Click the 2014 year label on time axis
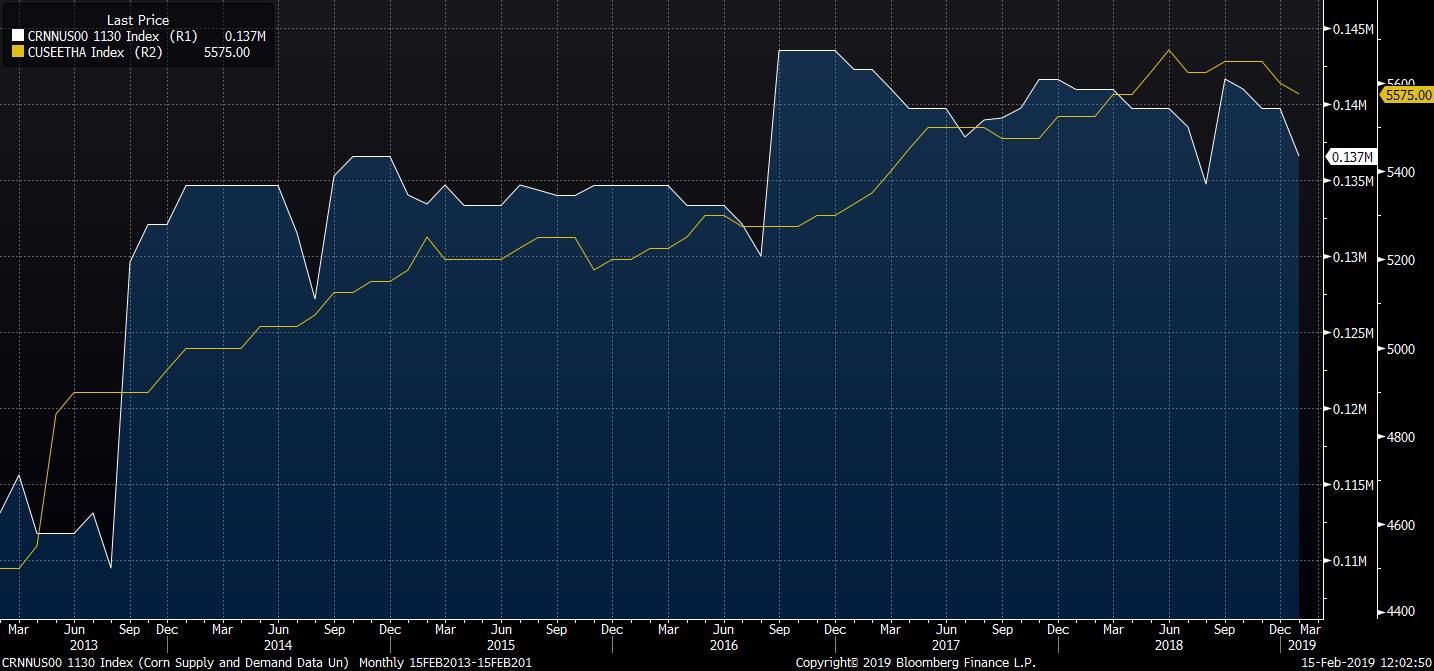Image resolution: width=1434 pixels, height=671 pixels. click(279, 646)
